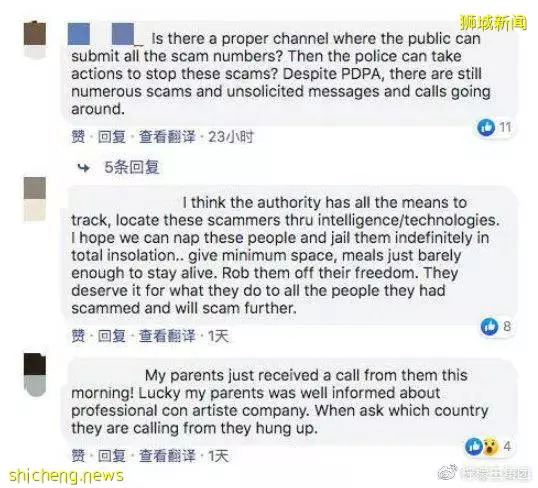Click the wow emoji reaction icon
Viewport: 538px width, 488px height.
coord(491,446)
